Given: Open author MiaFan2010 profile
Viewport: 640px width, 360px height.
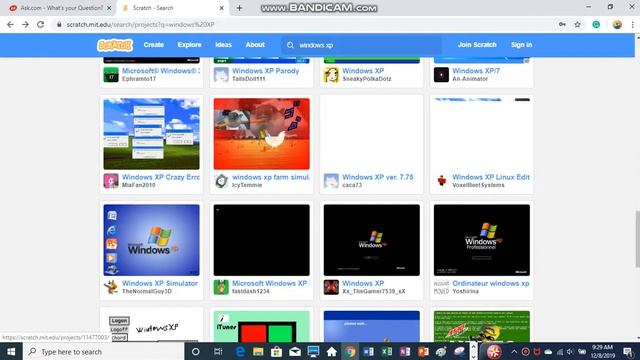Looking at the screenshot, I should click(139, 185).
